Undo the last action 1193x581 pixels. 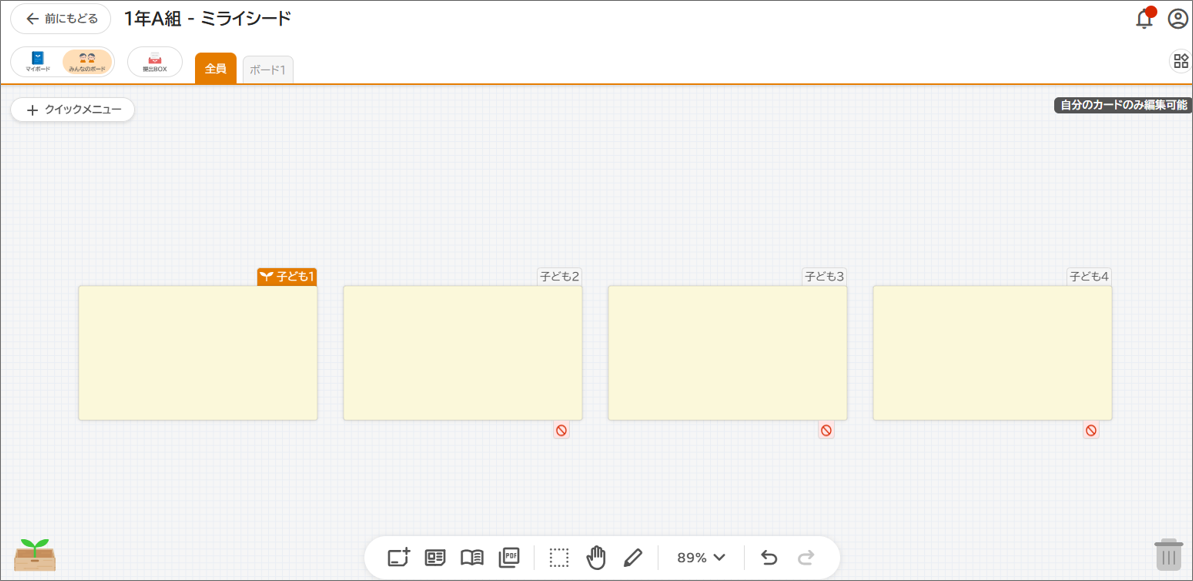click(x=769, y=557)
